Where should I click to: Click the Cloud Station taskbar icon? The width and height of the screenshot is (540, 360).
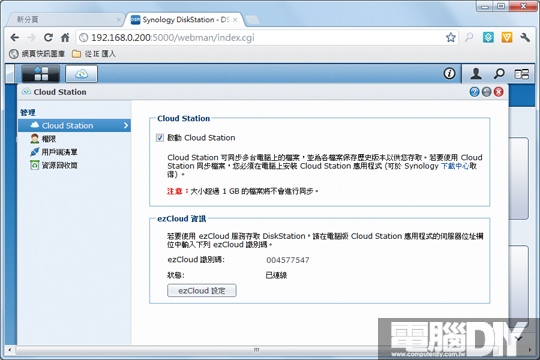pyautogui.click(x=82, y=74)
